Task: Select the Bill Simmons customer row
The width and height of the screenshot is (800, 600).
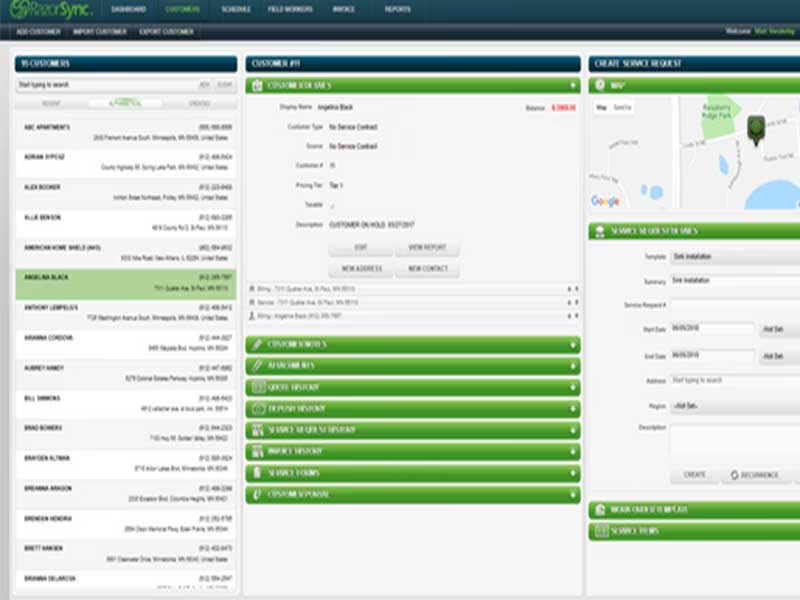Action: coord(126,404)
